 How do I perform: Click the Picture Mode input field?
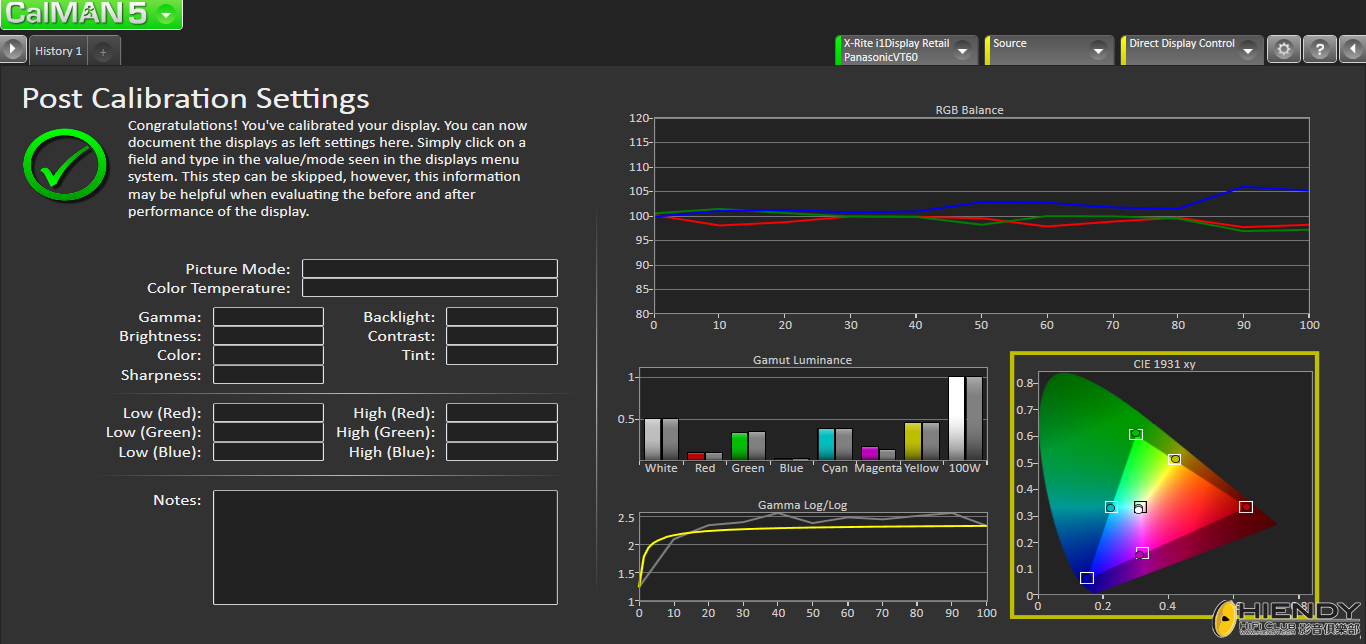[x=429, y=269]
